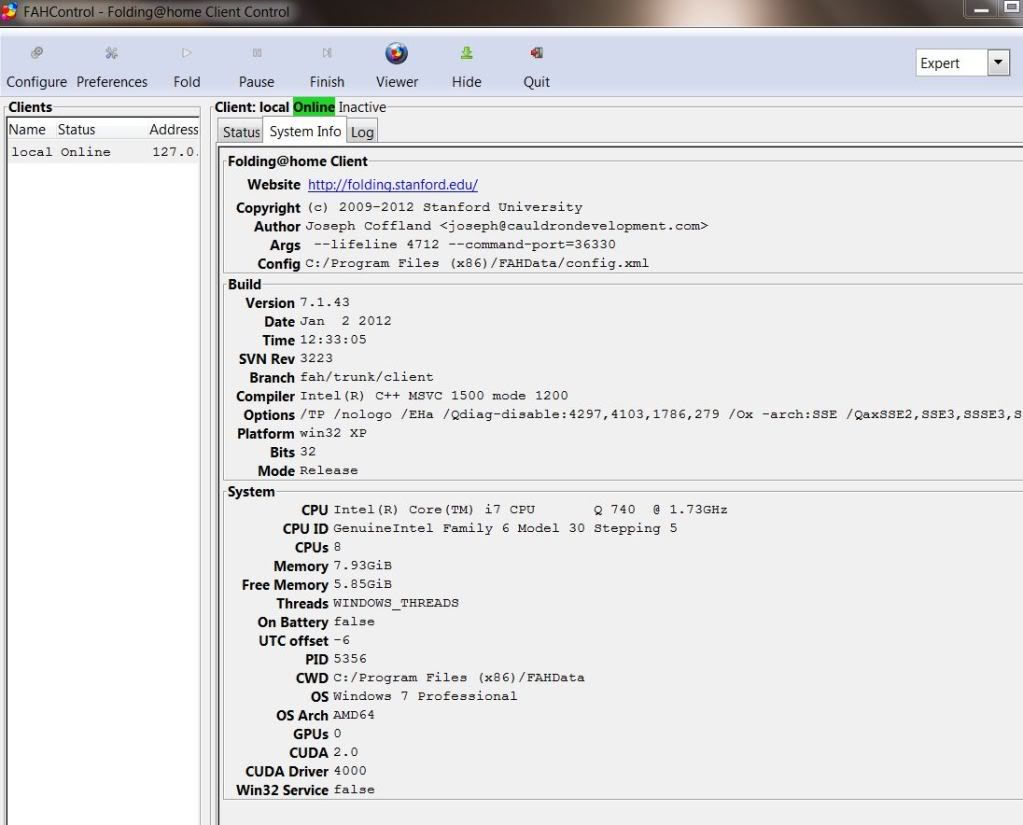Click the CUDA Driver value 4000

point(350,771)
